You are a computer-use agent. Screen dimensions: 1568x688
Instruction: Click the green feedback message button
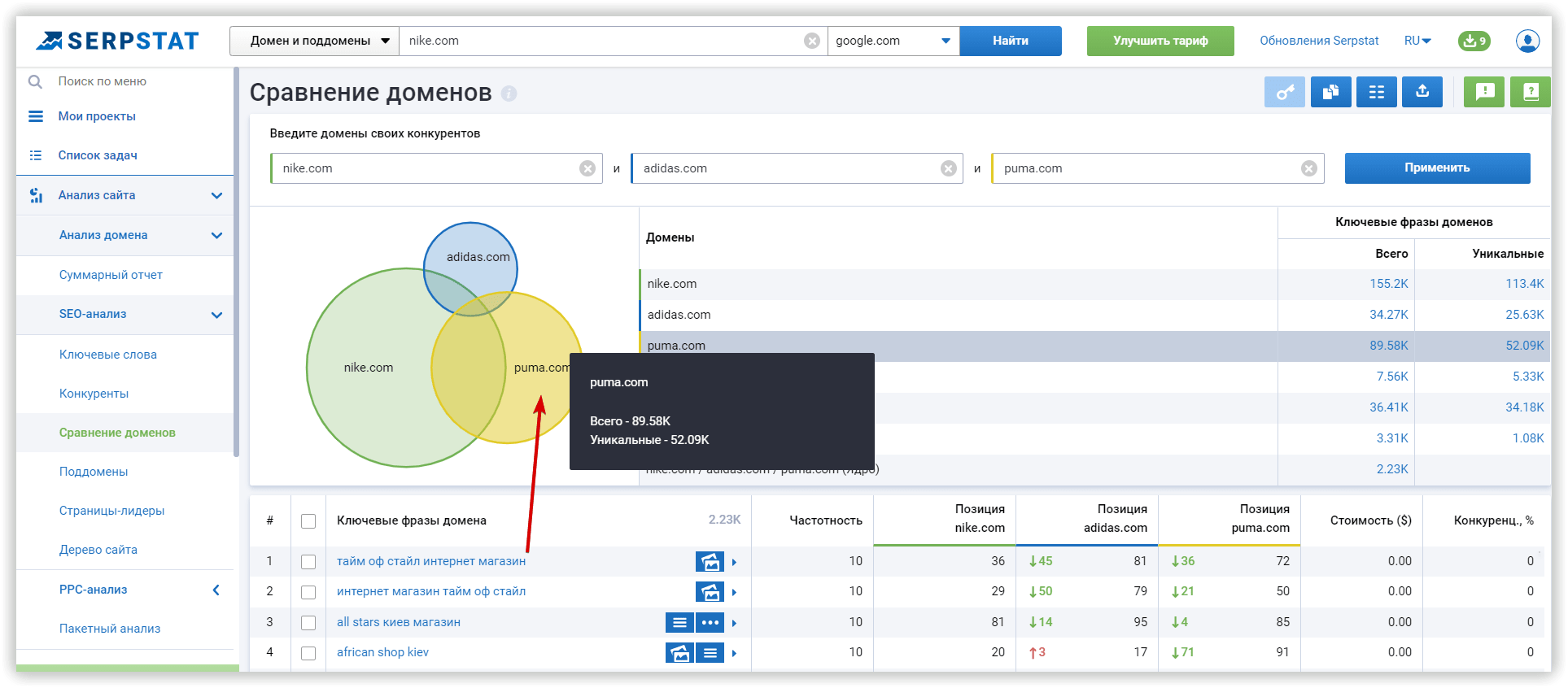point(1484,92)
